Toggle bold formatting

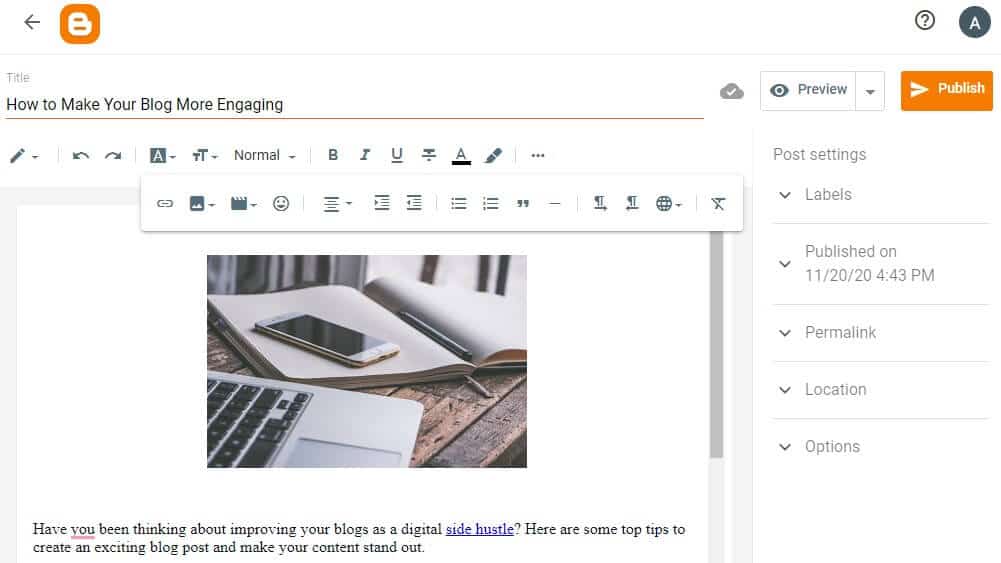pyautogui.click(x=333, y=155)
